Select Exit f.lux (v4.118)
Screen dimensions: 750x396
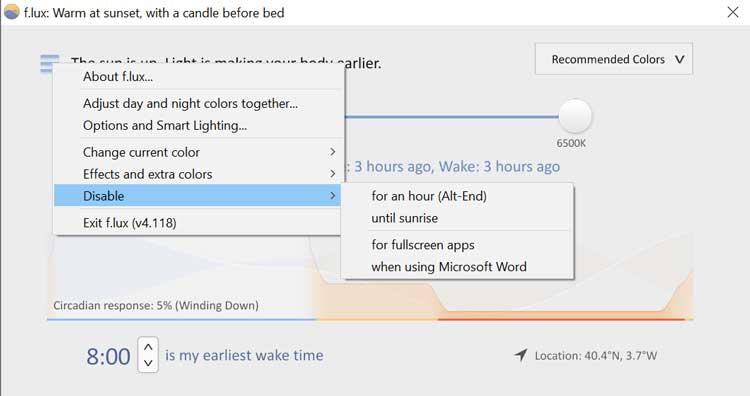[197, 223]
